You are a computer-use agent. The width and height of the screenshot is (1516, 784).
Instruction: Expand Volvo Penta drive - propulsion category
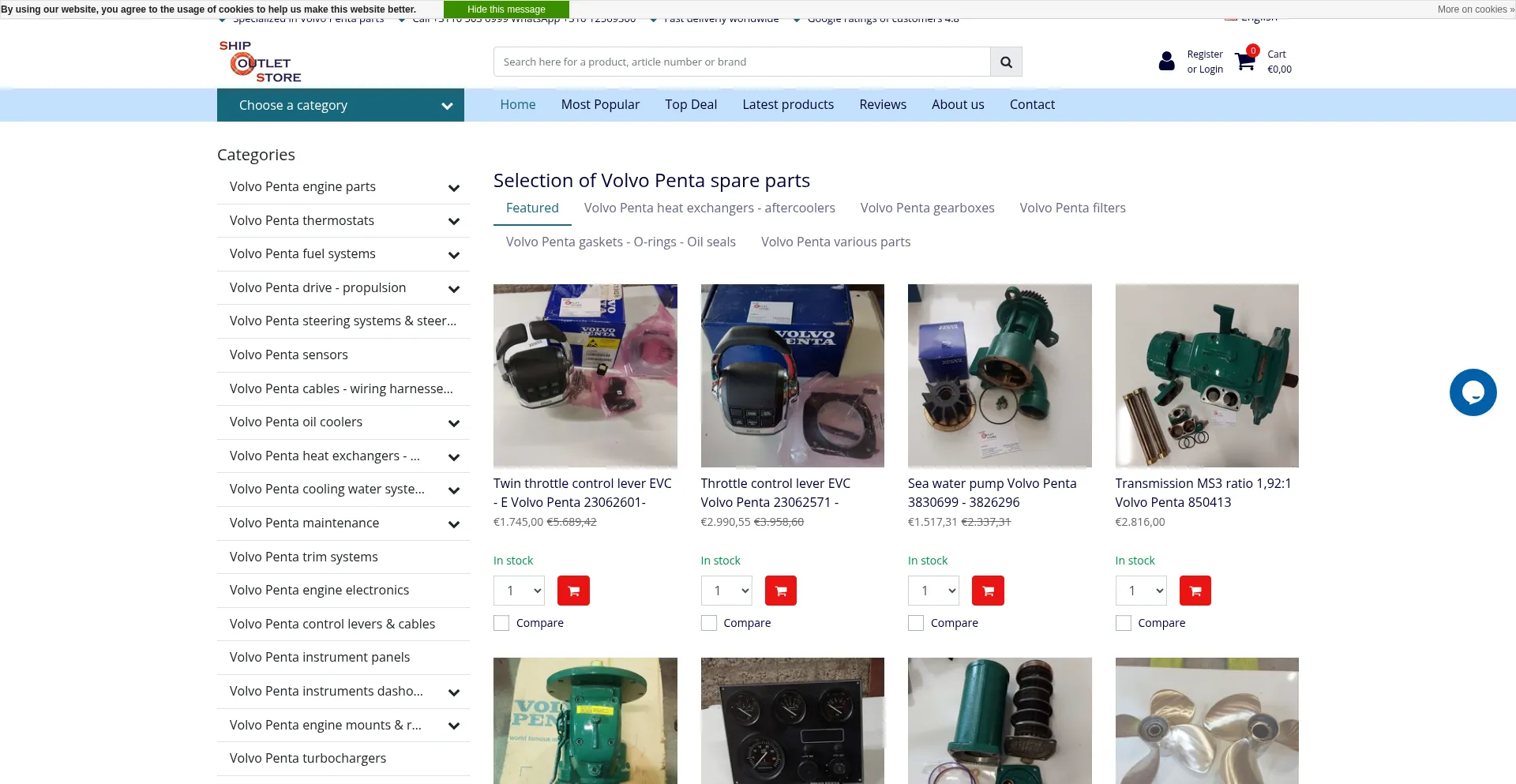tap(454, 289)
